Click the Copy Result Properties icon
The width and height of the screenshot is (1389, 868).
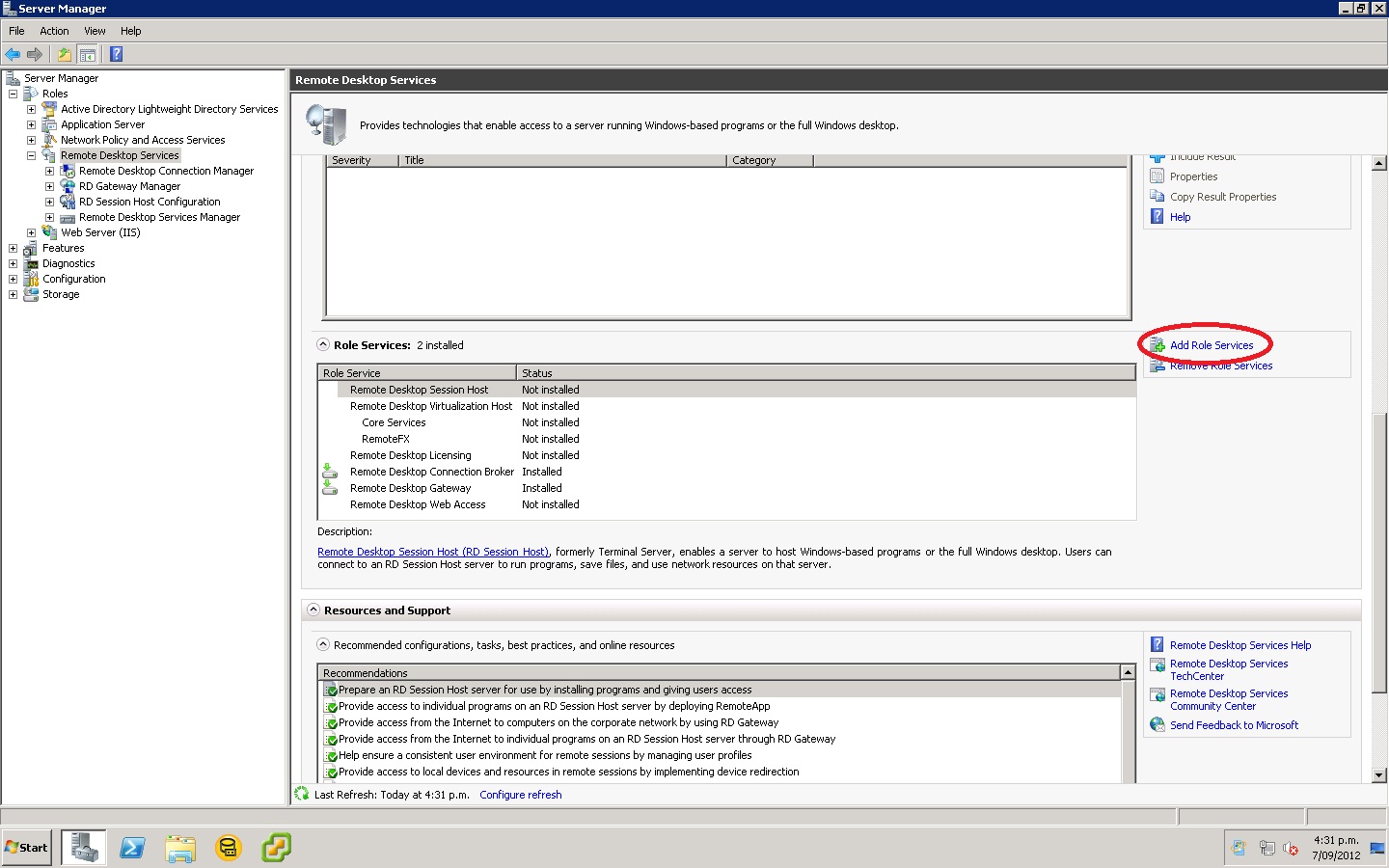coord(1157,196)
